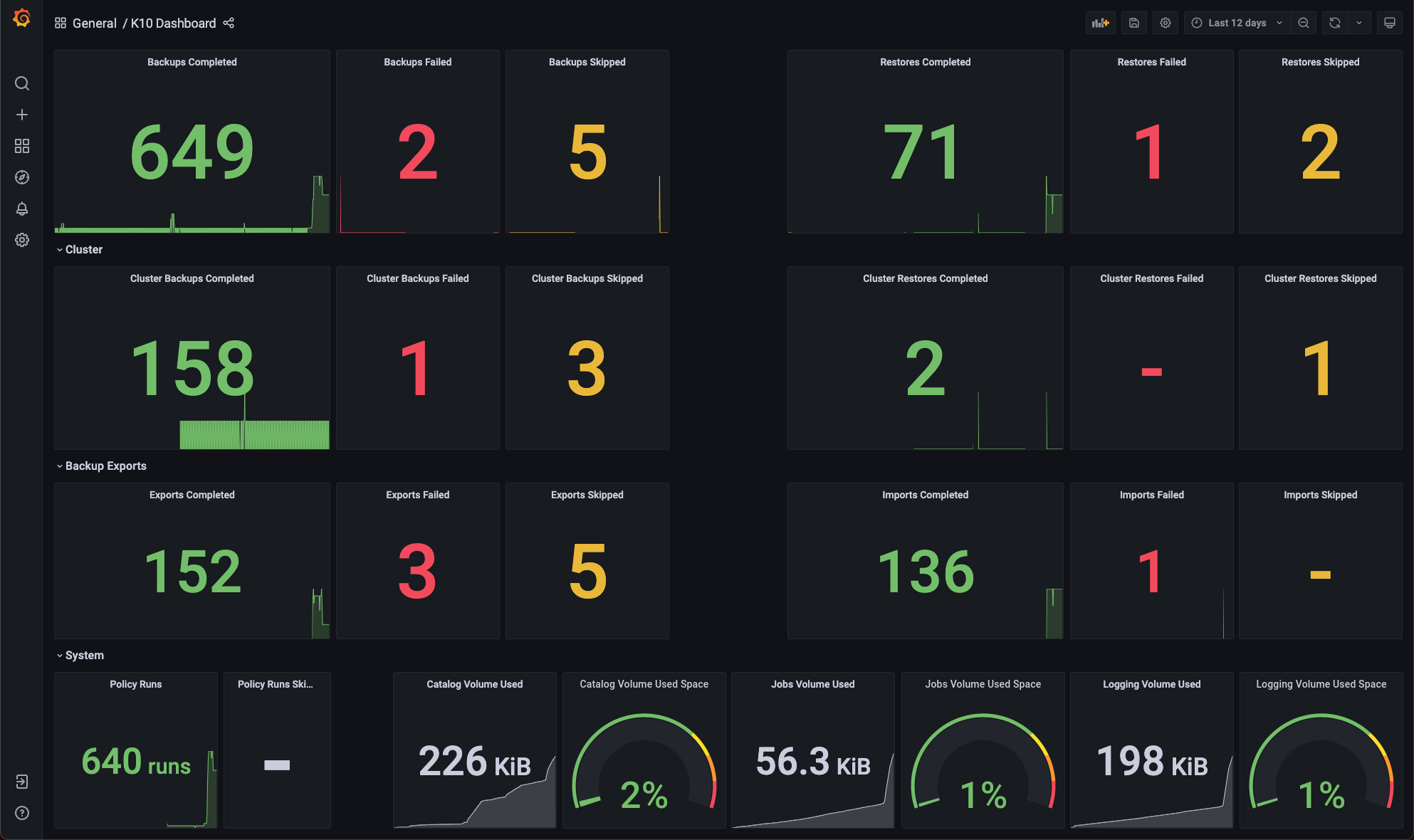The width and height of the screenshot is (1414, 840).
Task: Click the Create new item plus icon
Action: (x=21, y=114)
